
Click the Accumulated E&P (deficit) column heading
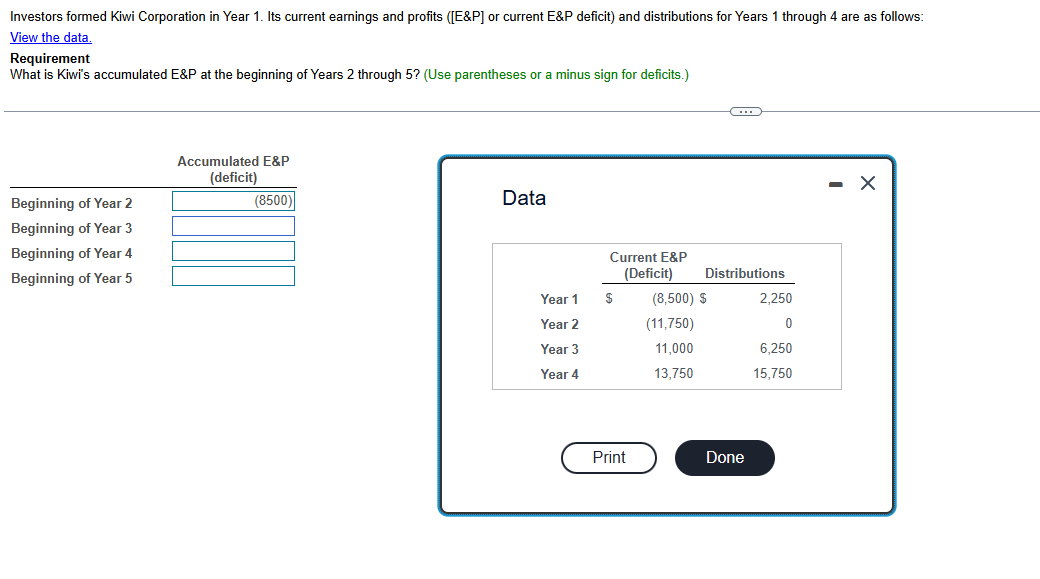(x=233, y=168)
